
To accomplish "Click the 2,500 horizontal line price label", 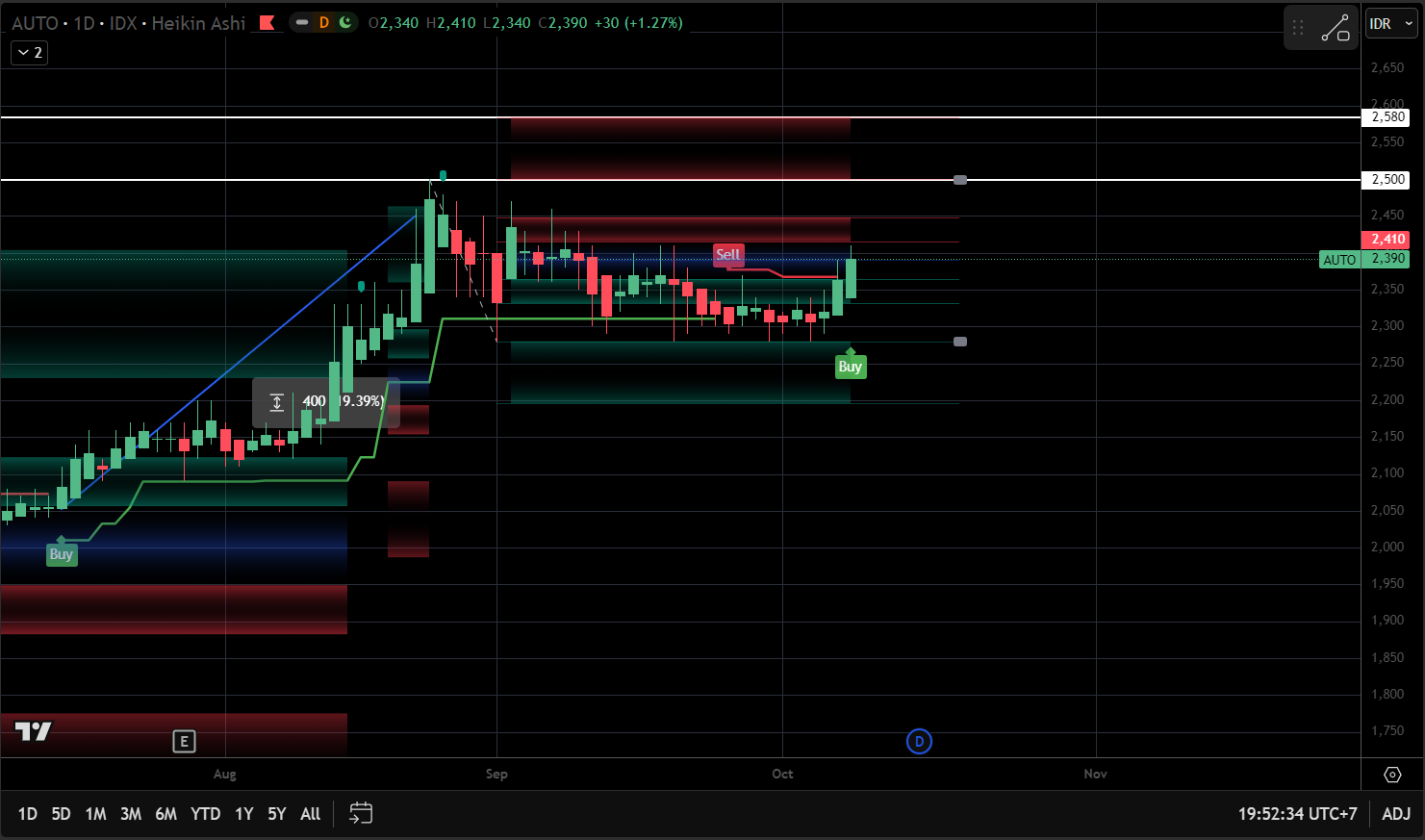I will [1387, 180].
